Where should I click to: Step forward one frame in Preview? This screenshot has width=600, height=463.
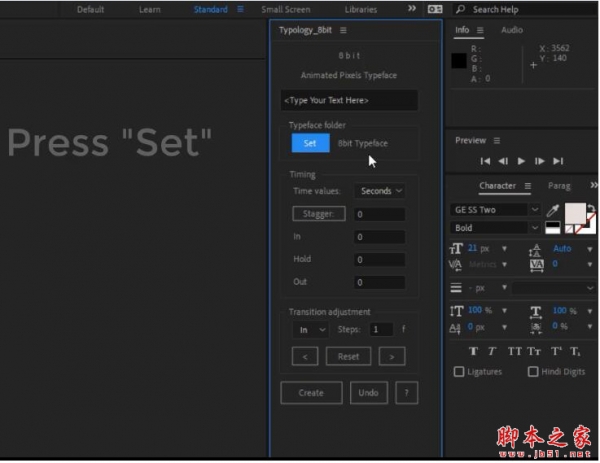[539, 161]
